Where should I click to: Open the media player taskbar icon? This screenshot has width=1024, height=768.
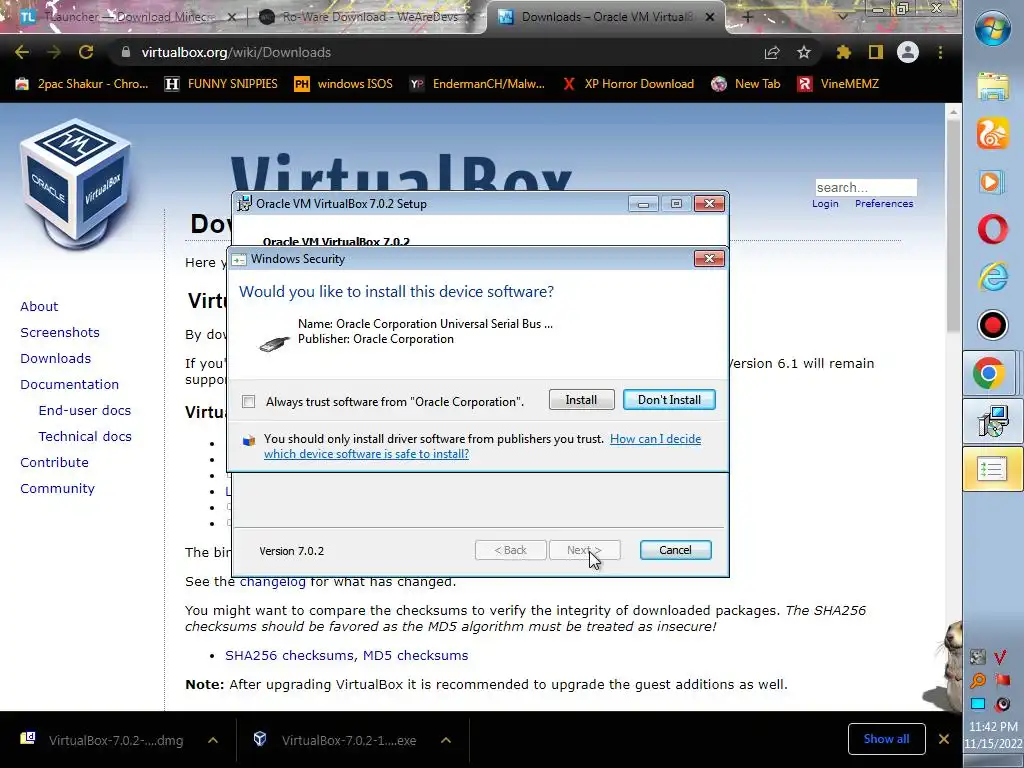[993, 181]
